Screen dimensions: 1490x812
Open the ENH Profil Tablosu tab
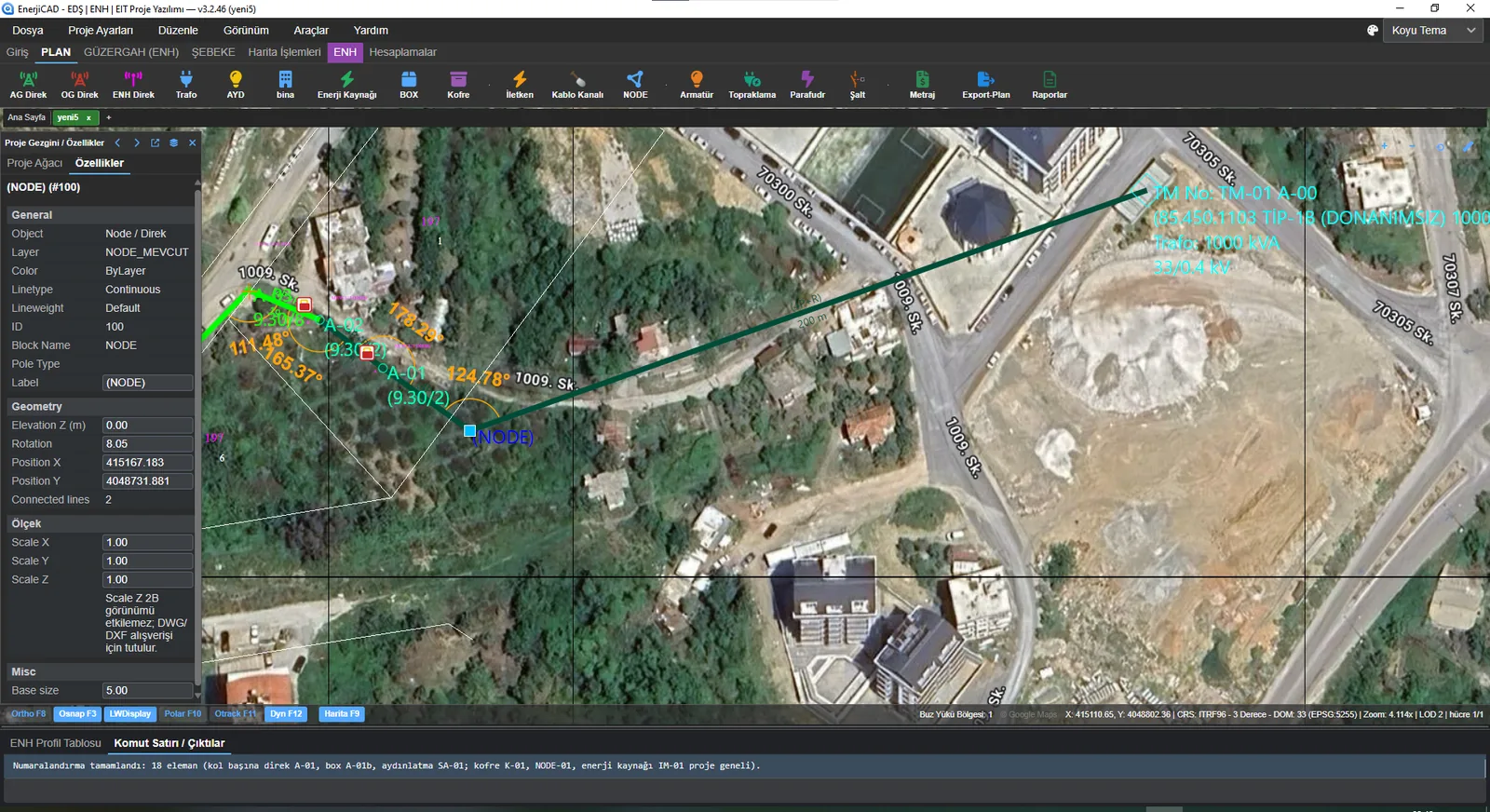56,743
